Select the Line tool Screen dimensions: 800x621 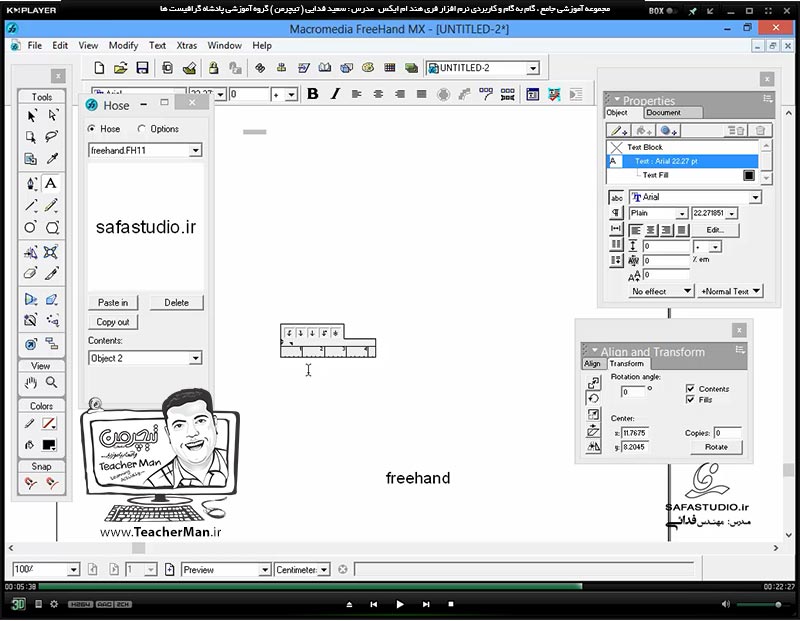click(31, 205)
